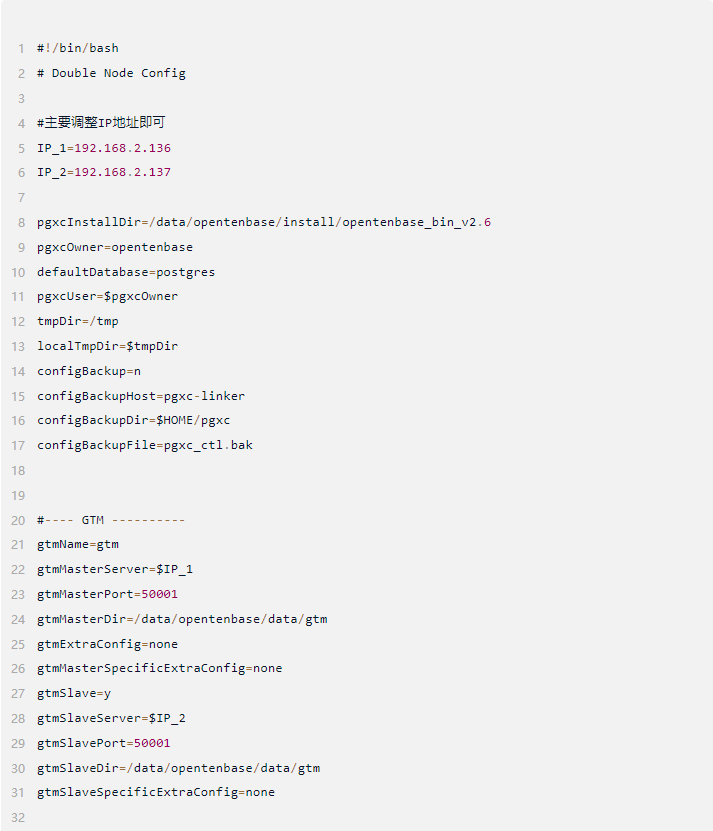Viewport: 713px width, 831px height.
Task: Click the gtmMasterPort=50001 line
Action: [108, 594]
